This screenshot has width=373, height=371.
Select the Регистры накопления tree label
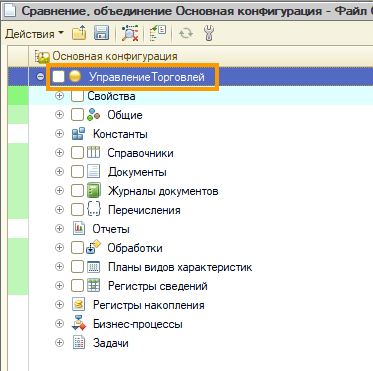pyautogui.click(x=149, y=305)
